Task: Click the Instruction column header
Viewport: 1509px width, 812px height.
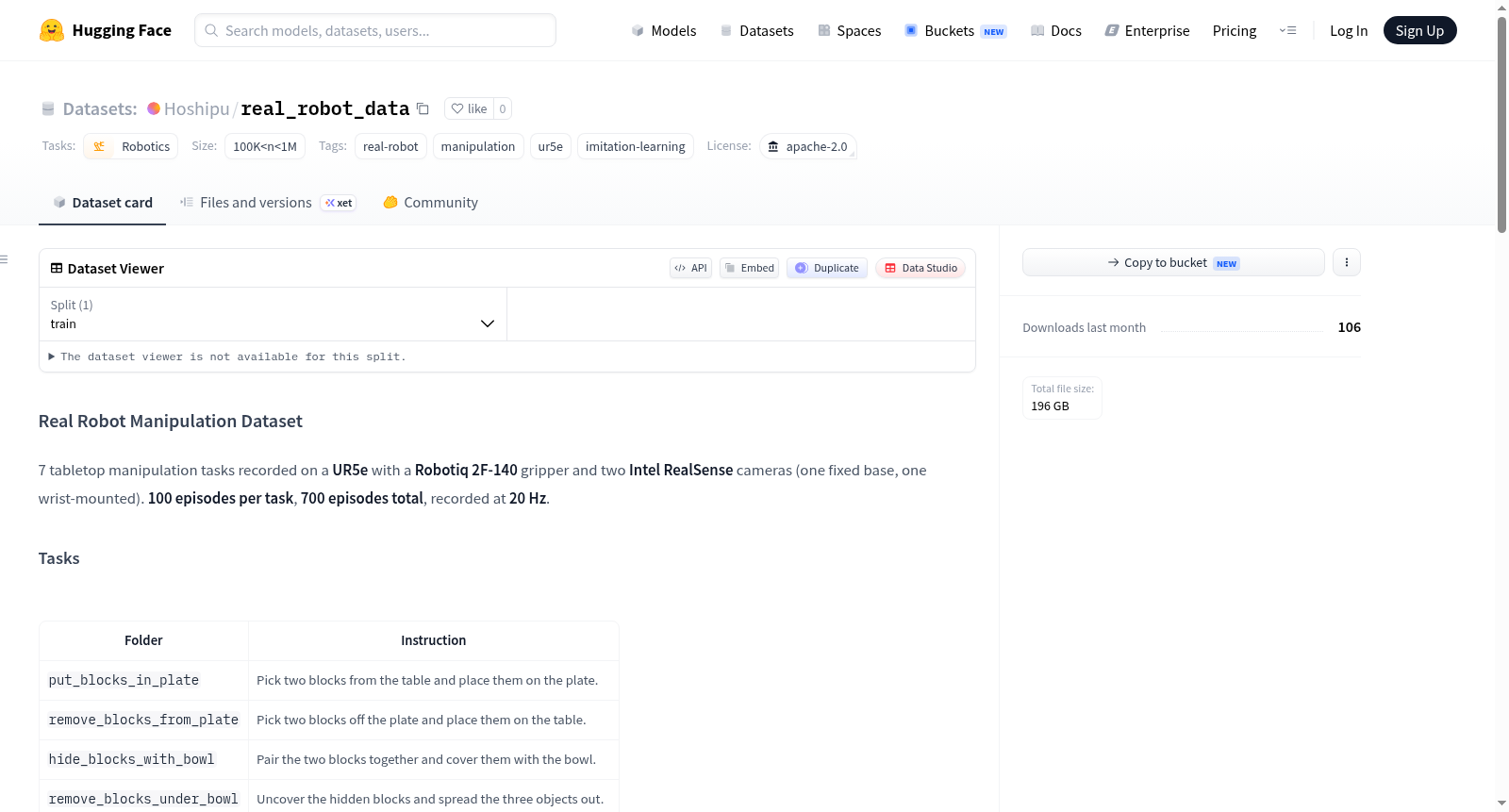Action: [434, 640]
